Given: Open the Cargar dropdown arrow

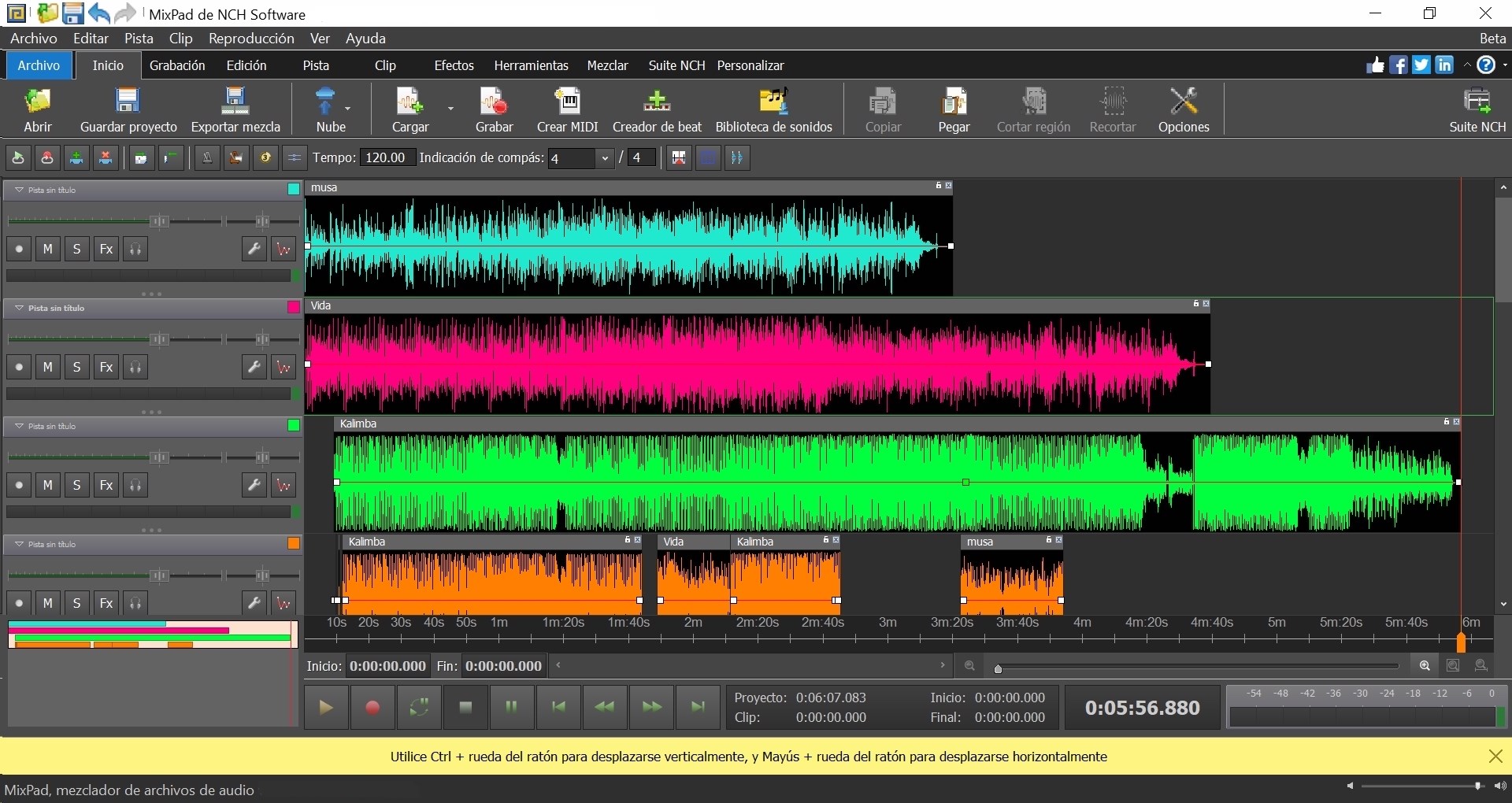Looking at the screenshot, I should [450, 109].
